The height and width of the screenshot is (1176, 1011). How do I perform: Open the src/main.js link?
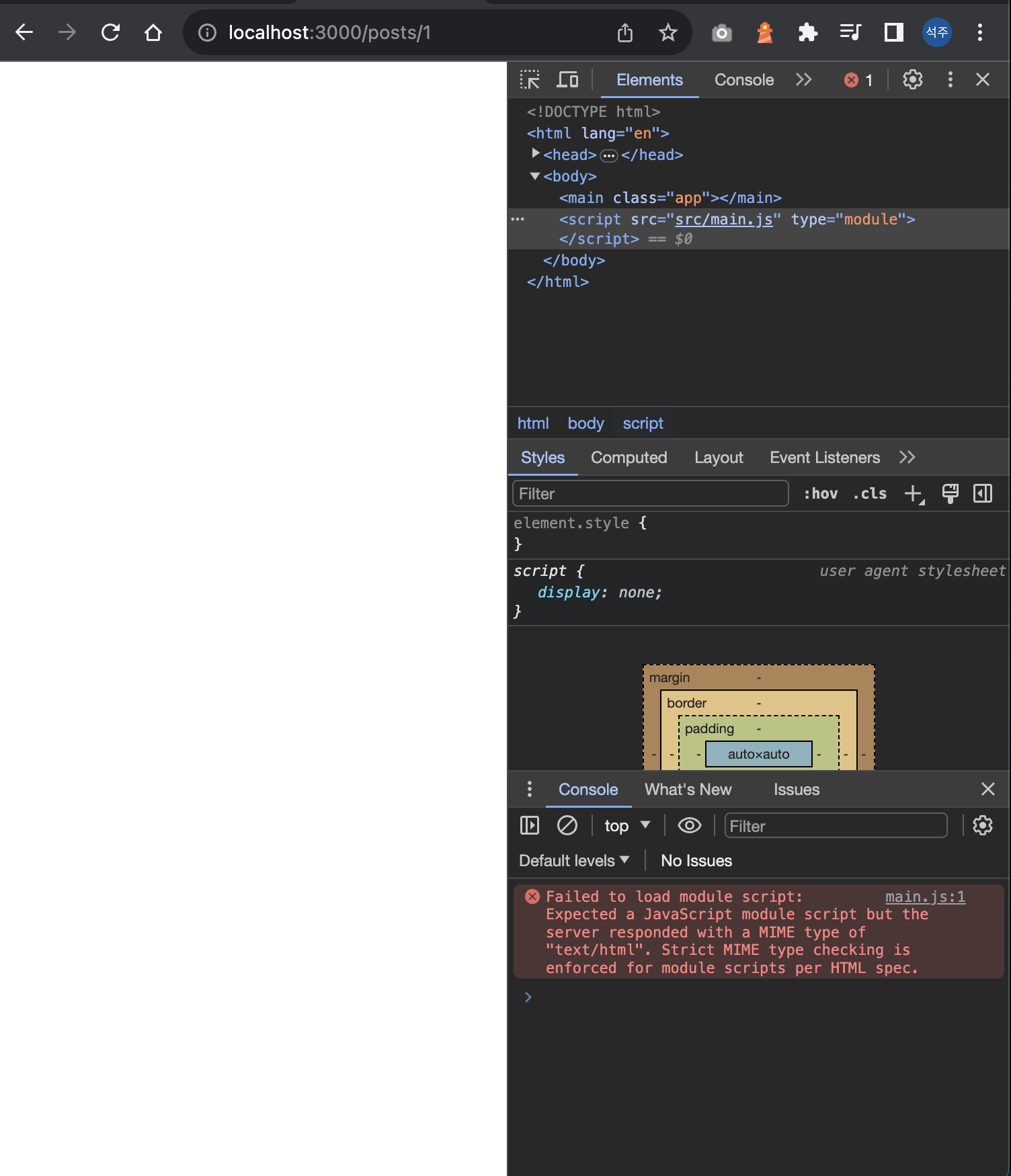click(x=724, y=219)
